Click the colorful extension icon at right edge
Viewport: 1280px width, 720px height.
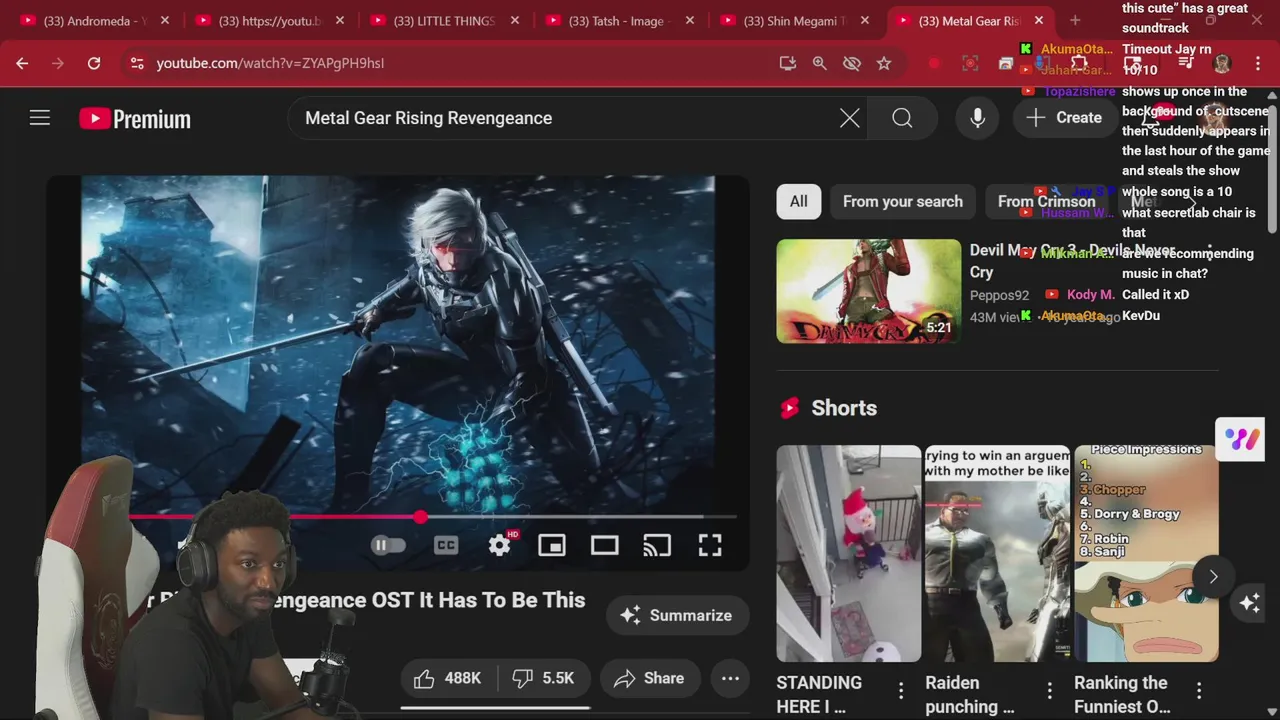1240,438
